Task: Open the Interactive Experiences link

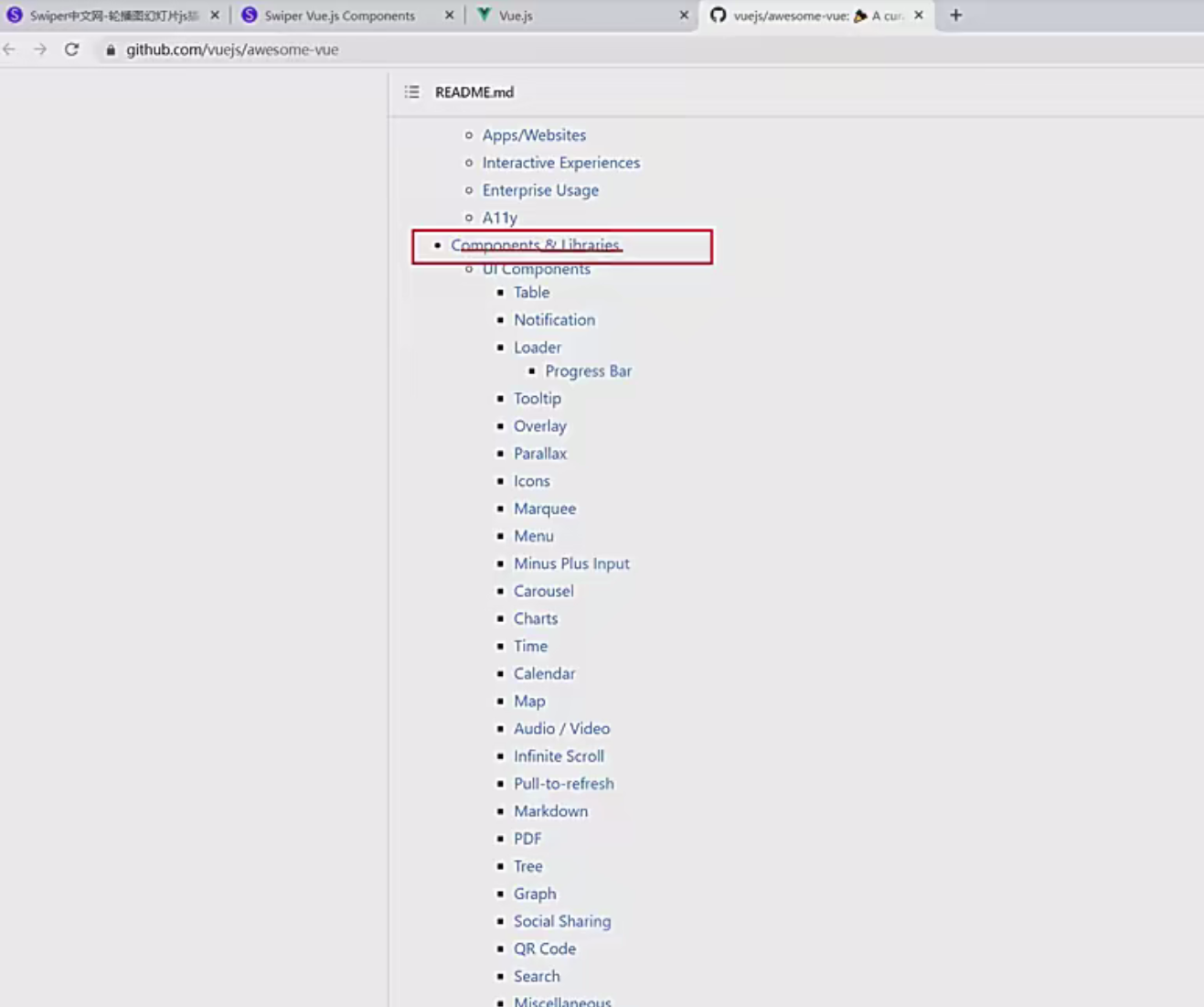Action: pos(561,162)
